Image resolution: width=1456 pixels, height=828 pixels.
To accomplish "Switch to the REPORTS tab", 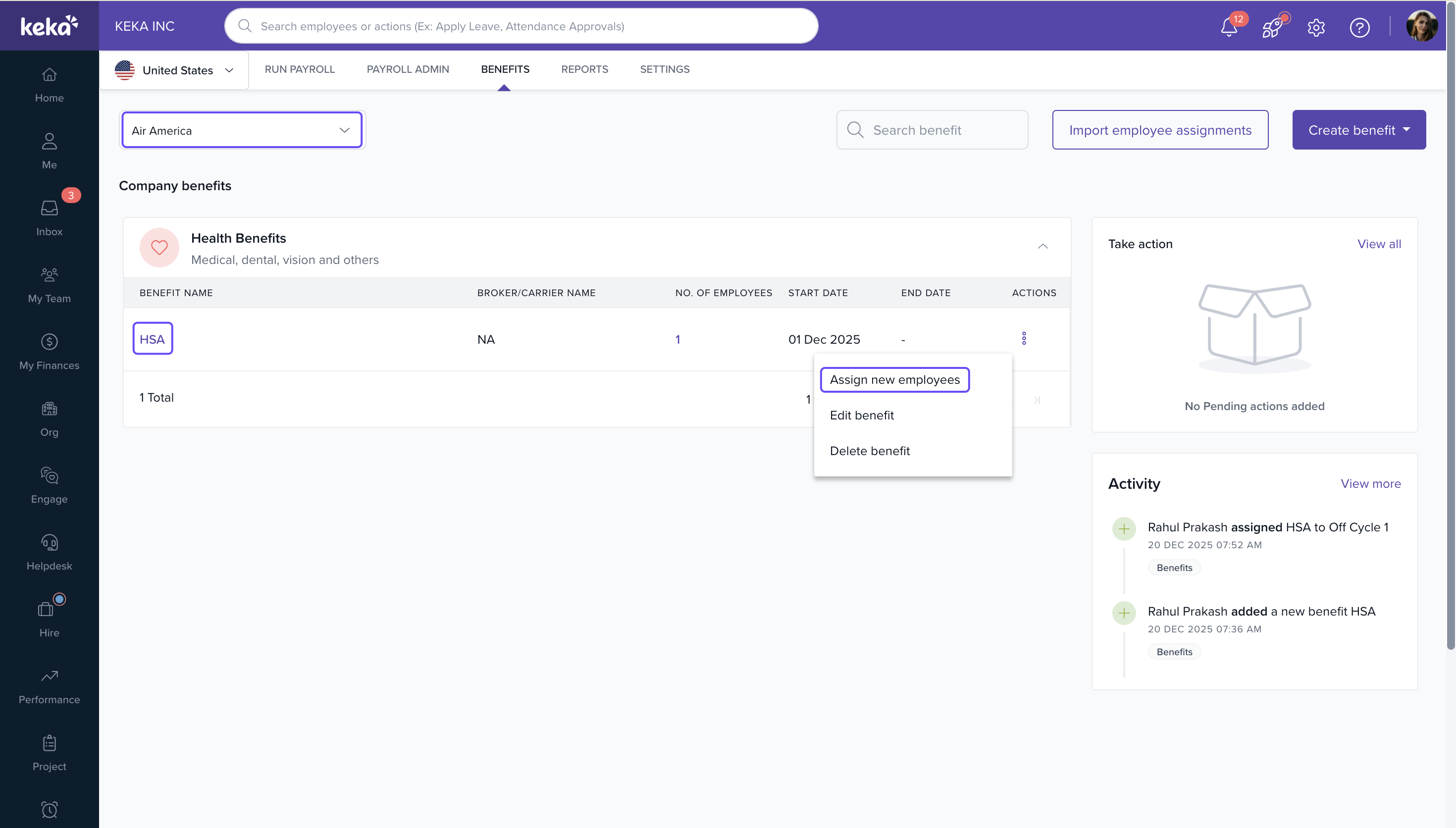I will pos(584,69).
